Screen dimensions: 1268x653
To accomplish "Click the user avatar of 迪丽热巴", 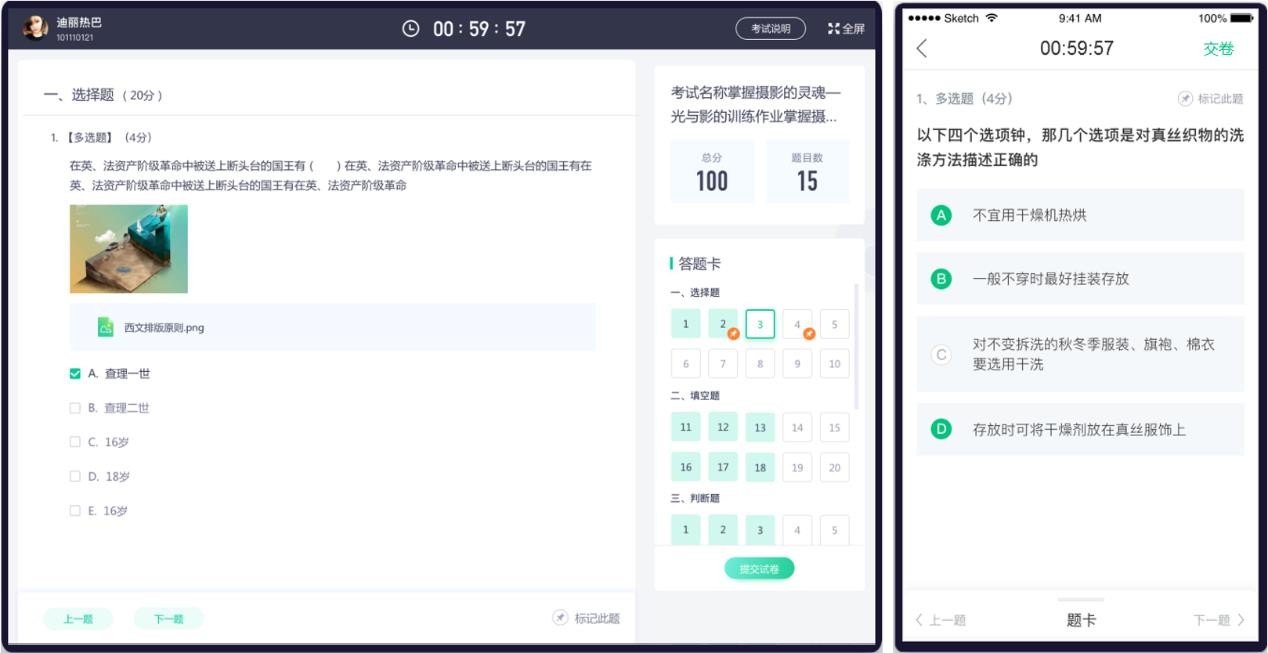I will pyautogui.click(x=36, y=28).
